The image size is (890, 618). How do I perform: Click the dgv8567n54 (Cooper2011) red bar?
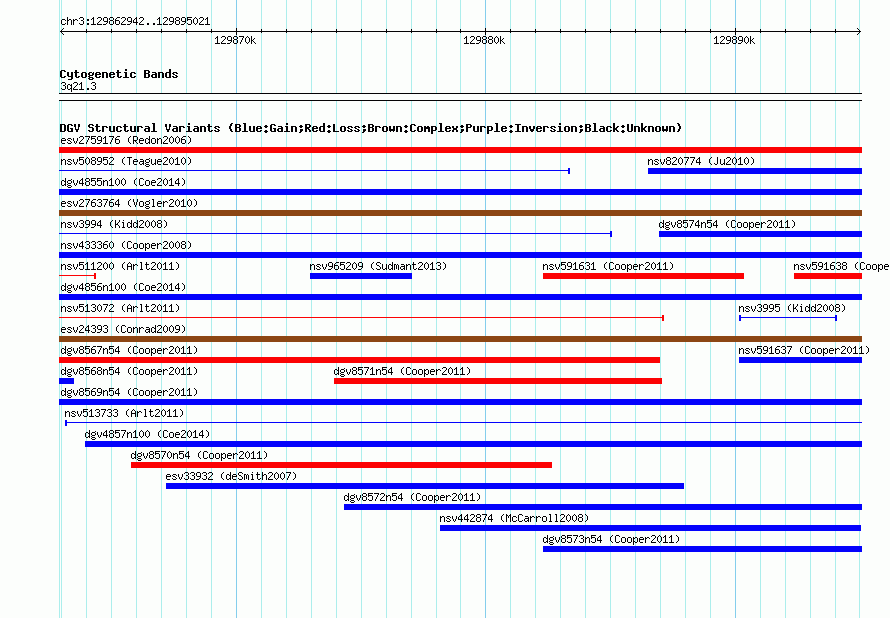click(359, 360)
